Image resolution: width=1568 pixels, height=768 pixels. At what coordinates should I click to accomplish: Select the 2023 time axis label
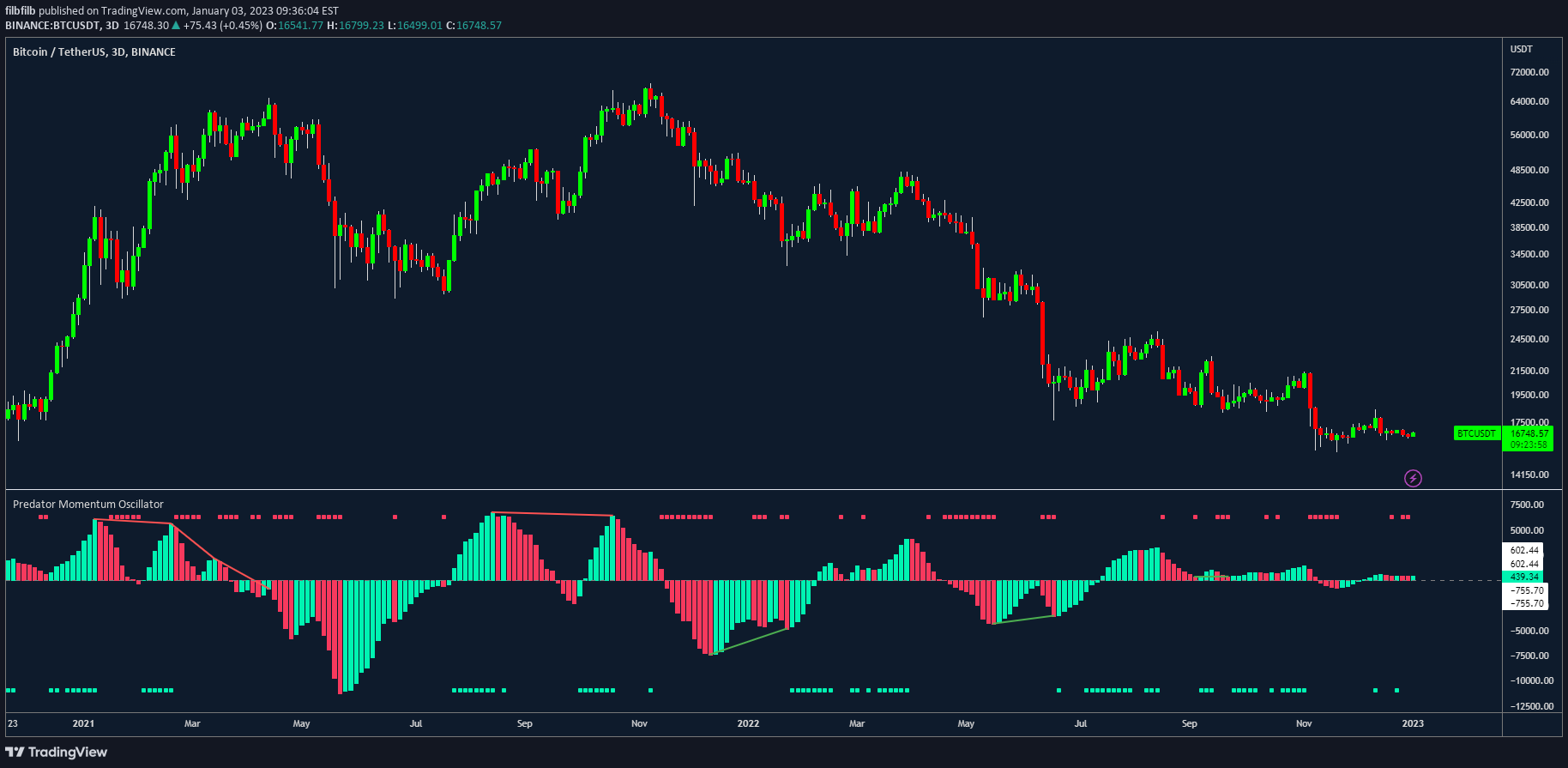coord(1412,723)
